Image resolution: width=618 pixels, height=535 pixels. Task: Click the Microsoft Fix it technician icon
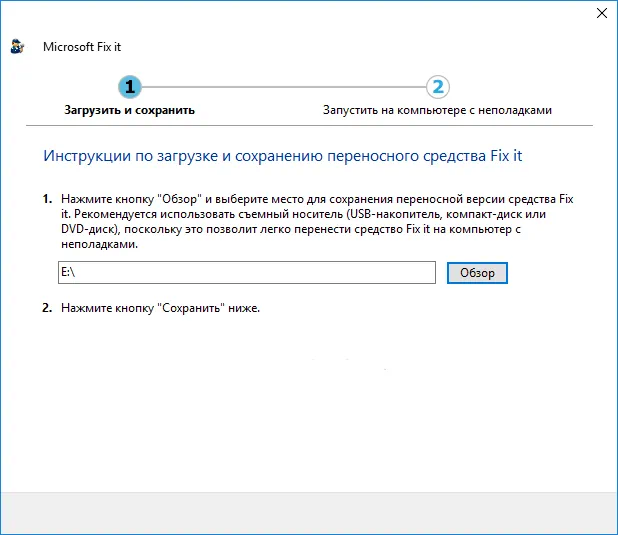click(x=17, y=47)
